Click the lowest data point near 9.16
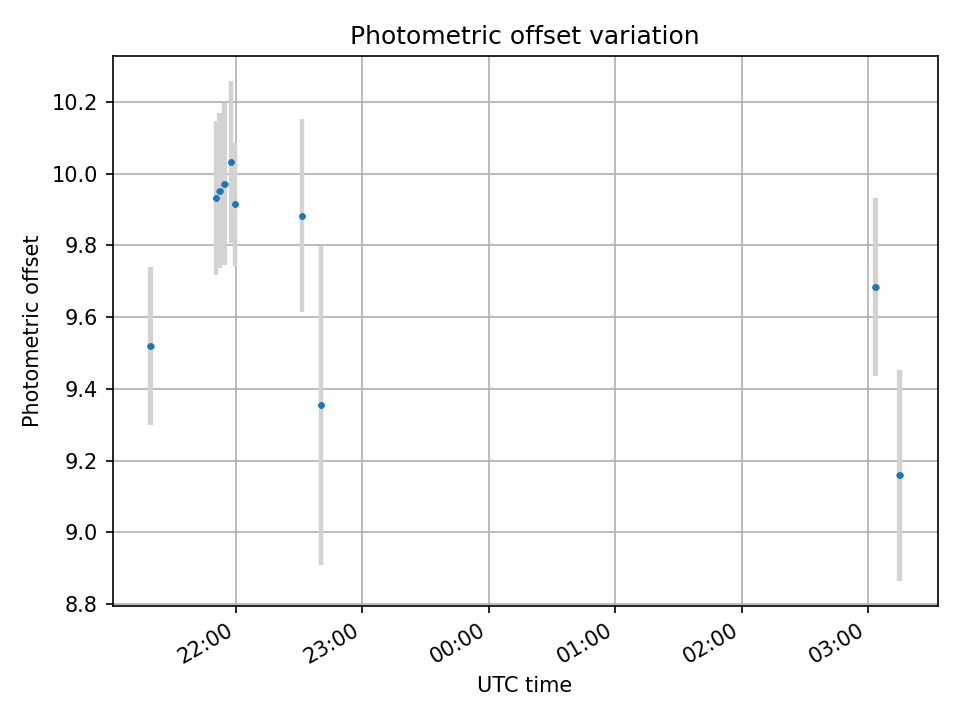 900,475
